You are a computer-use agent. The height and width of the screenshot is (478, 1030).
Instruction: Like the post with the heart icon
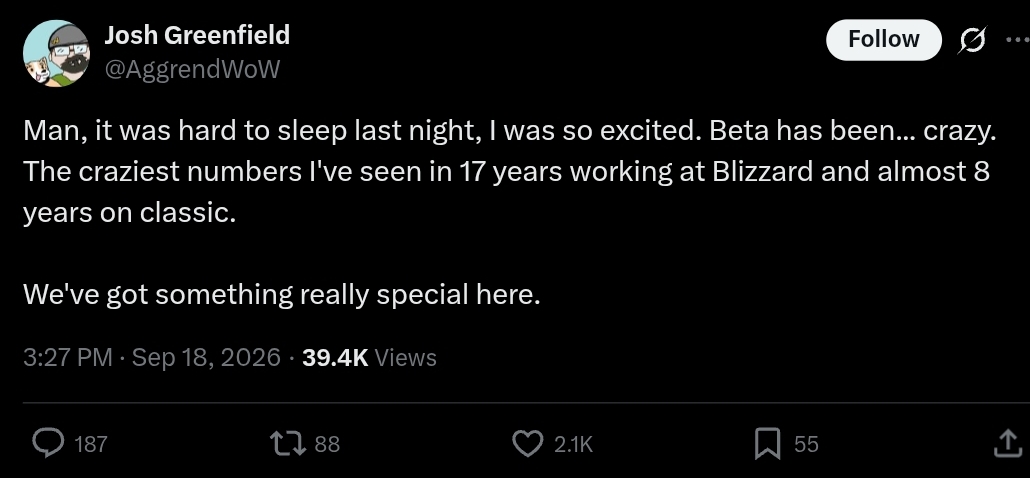[x=527, y=443]
